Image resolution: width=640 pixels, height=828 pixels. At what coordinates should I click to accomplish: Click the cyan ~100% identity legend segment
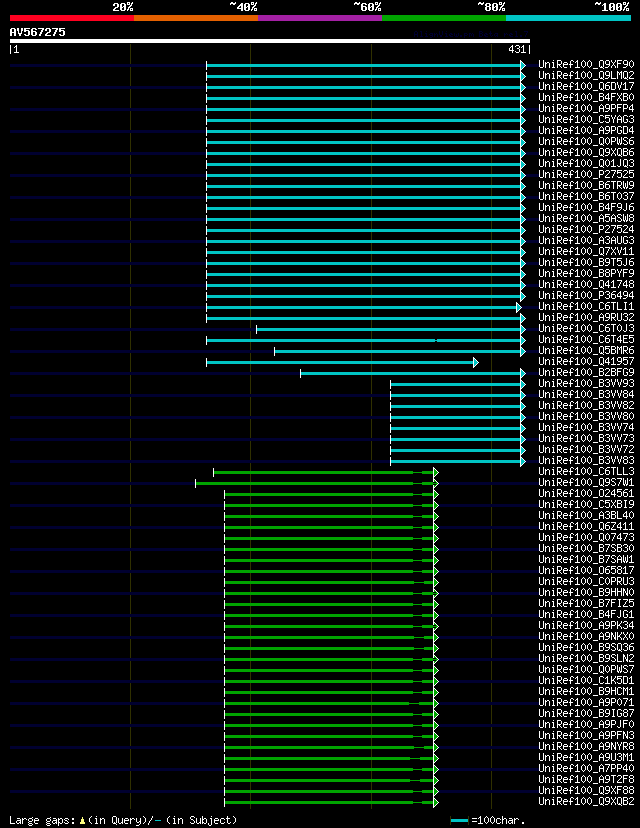568,18
